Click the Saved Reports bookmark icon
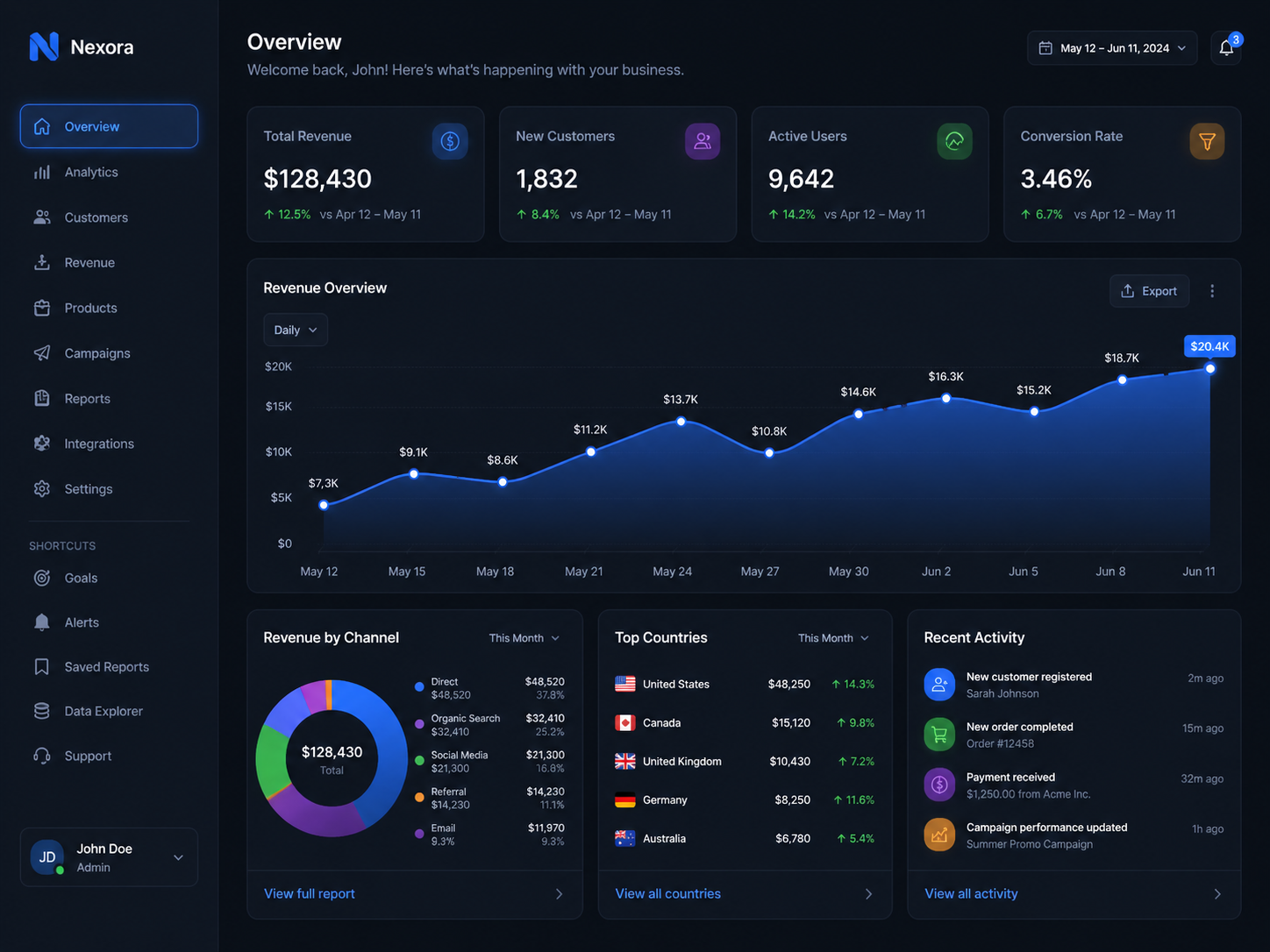The height and width of the screenshot is (952, 1270). coord(41,667)
